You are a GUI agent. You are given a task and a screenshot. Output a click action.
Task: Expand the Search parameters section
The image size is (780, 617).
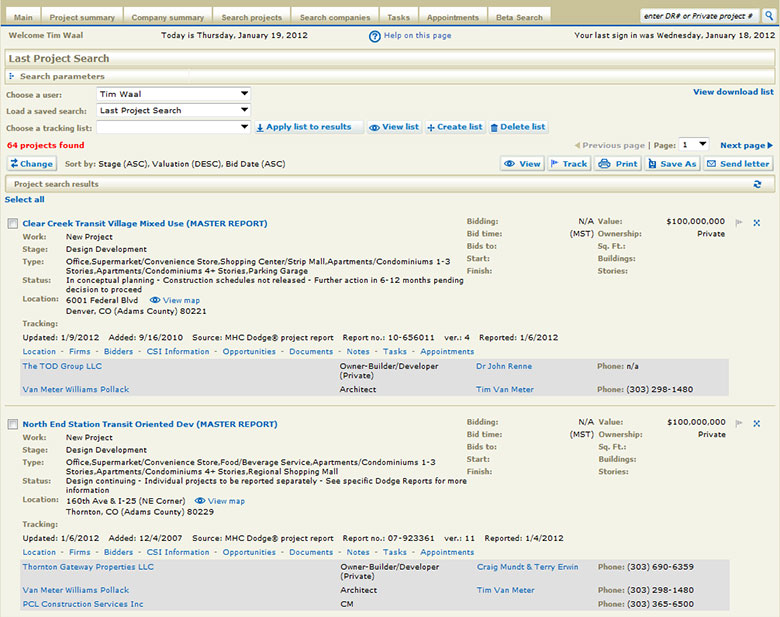[x=12, y=76]
